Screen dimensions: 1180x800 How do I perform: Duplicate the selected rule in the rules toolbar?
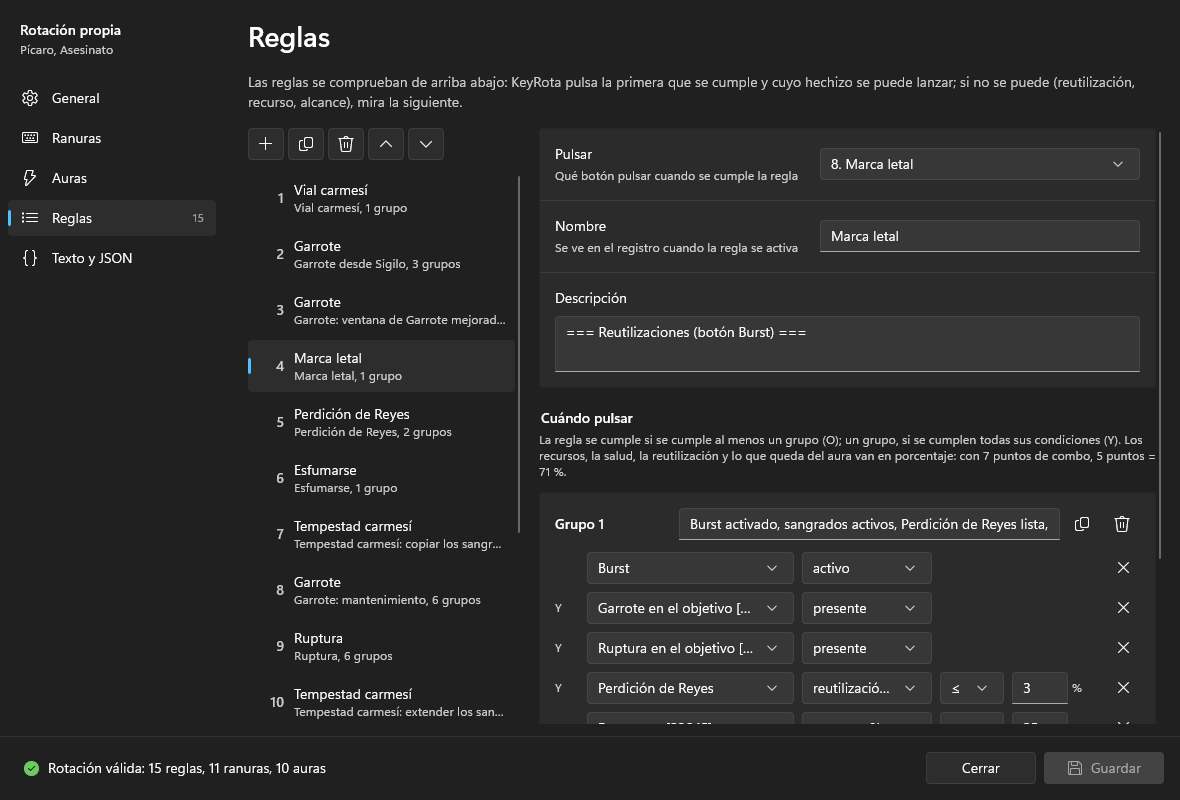(306, 144)
